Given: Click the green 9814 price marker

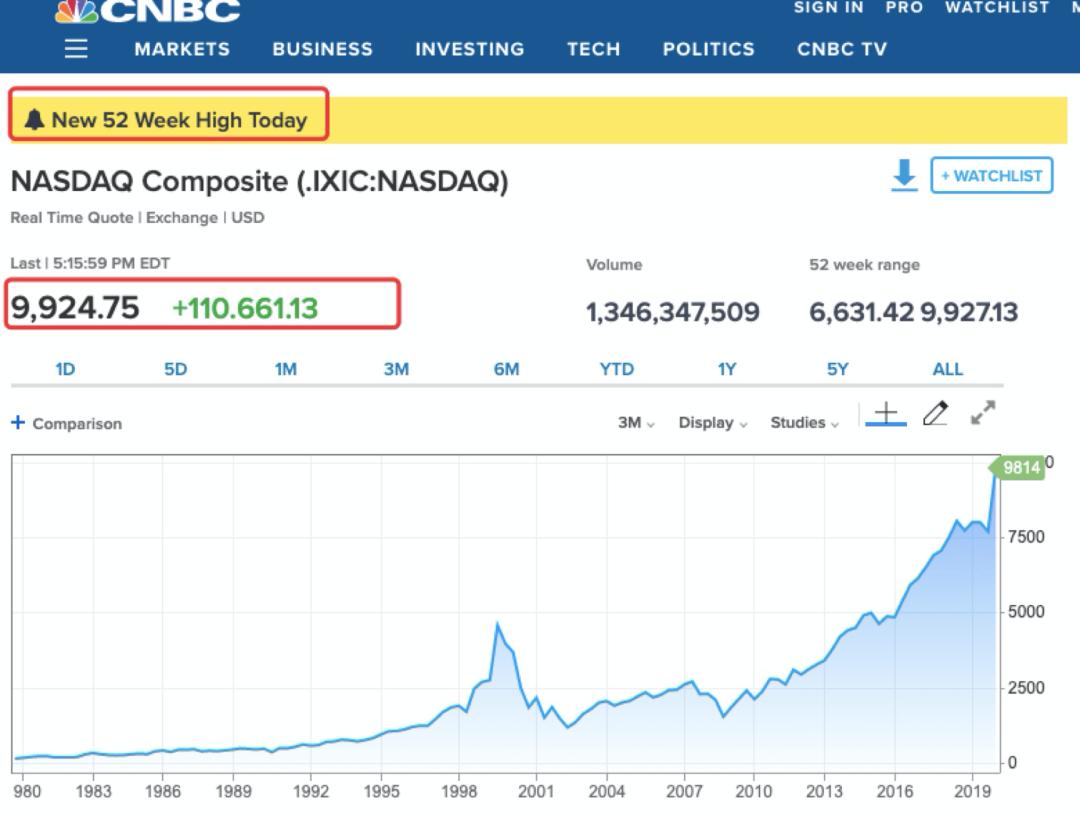Looking at the screenshot, I should tap(1020, 467).
